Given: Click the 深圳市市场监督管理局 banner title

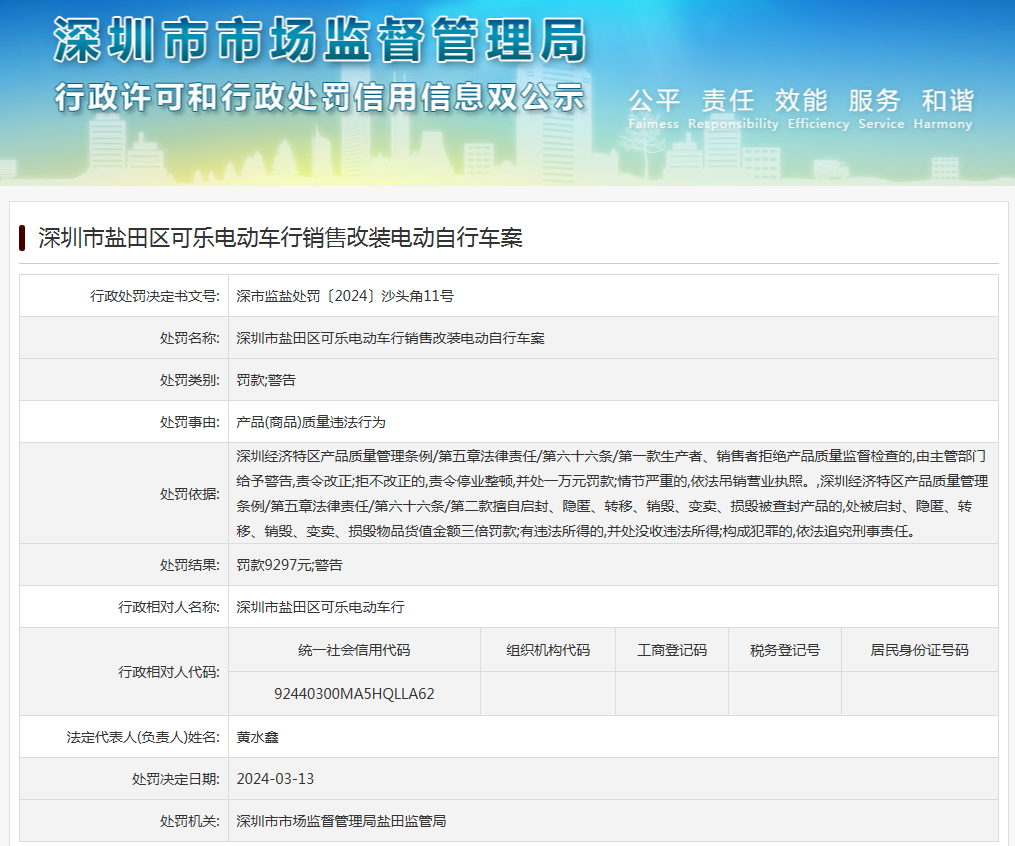Looking at the screenshot, I should [x=320, y=40].
